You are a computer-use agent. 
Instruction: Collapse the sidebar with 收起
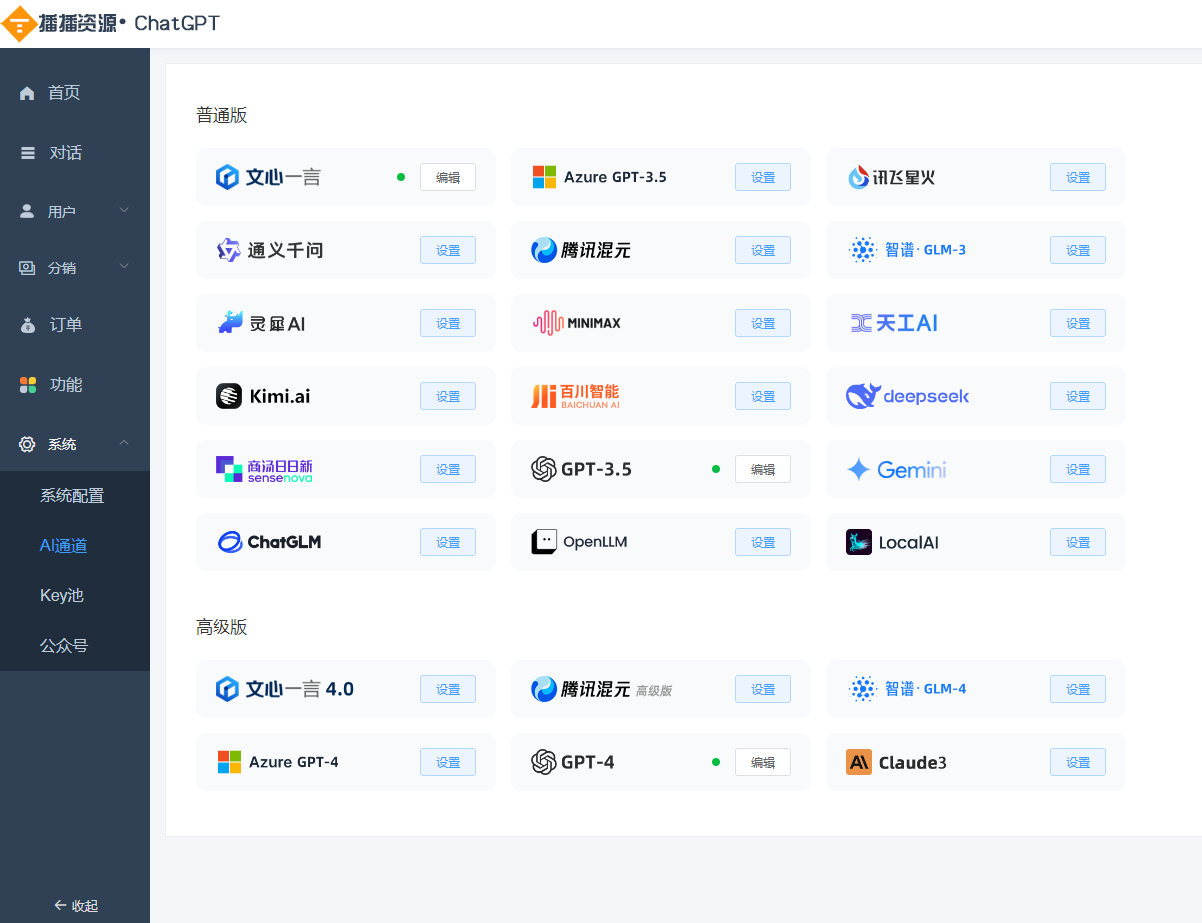tap(76, 905)
